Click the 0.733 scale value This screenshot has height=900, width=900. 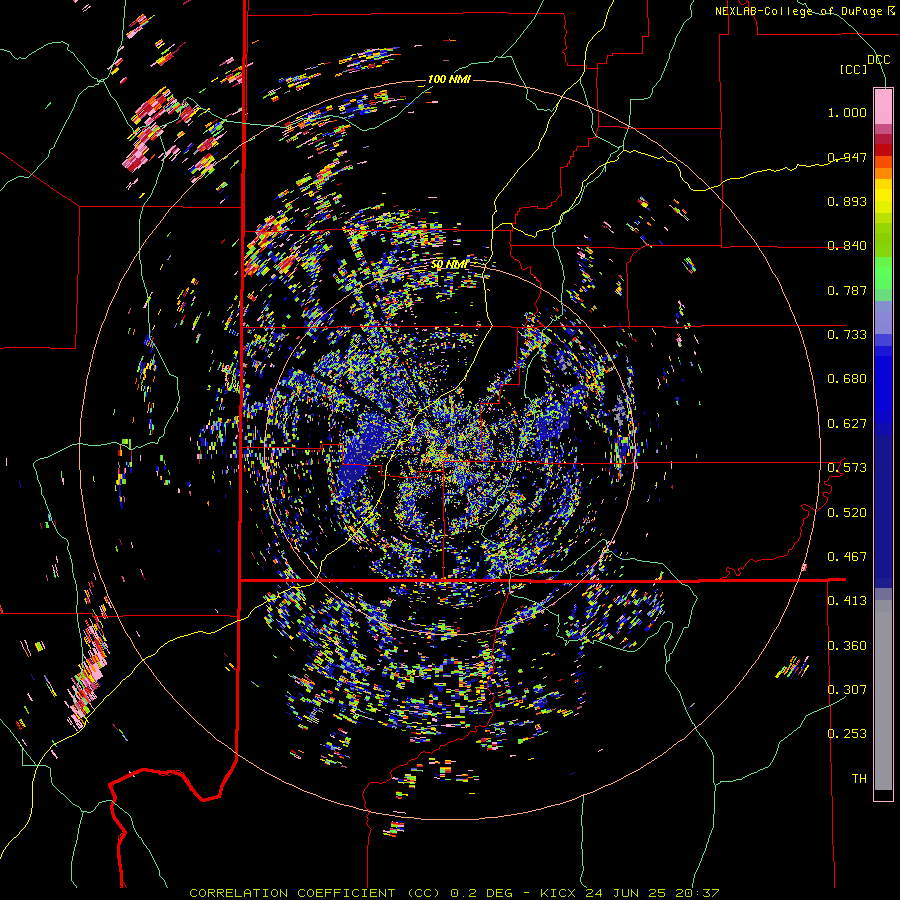[x=847, y=335]
